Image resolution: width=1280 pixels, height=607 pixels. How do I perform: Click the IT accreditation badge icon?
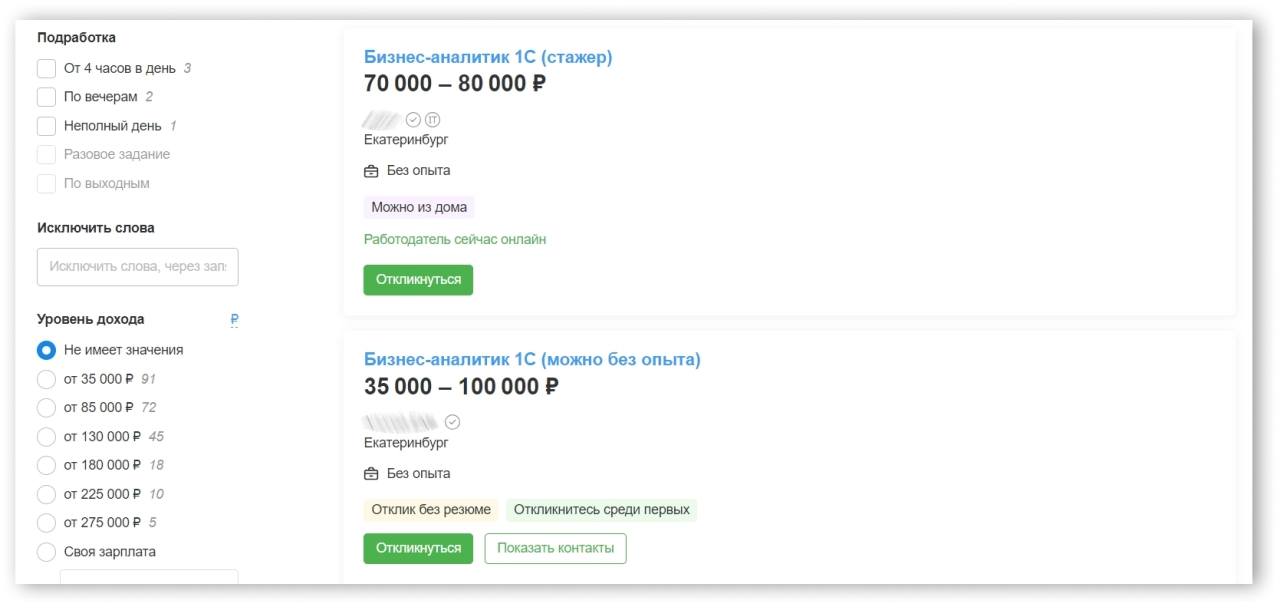(x=432, y=120)
